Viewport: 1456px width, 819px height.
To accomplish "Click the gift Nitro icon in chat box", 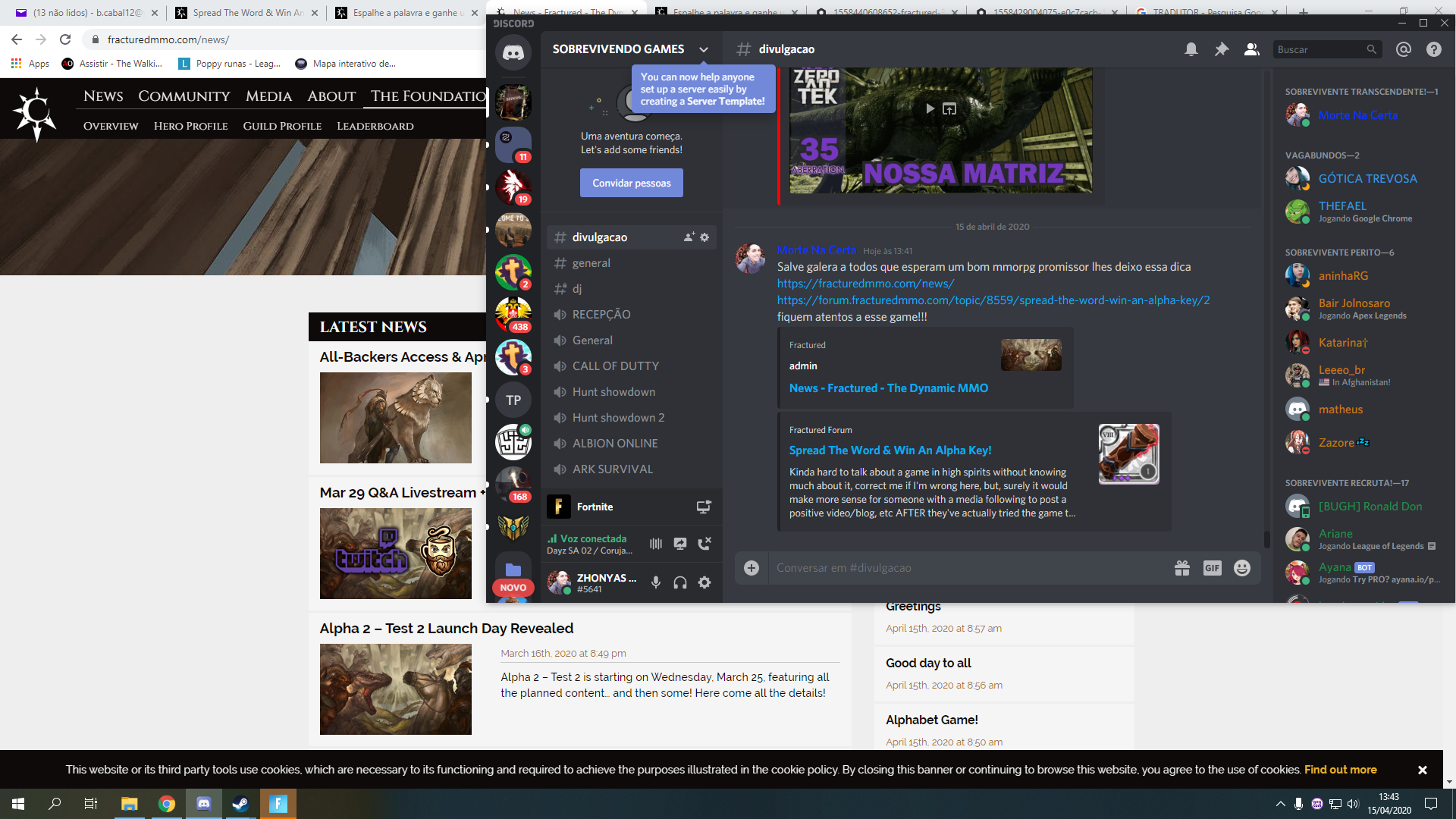I will pos(1182,568).
